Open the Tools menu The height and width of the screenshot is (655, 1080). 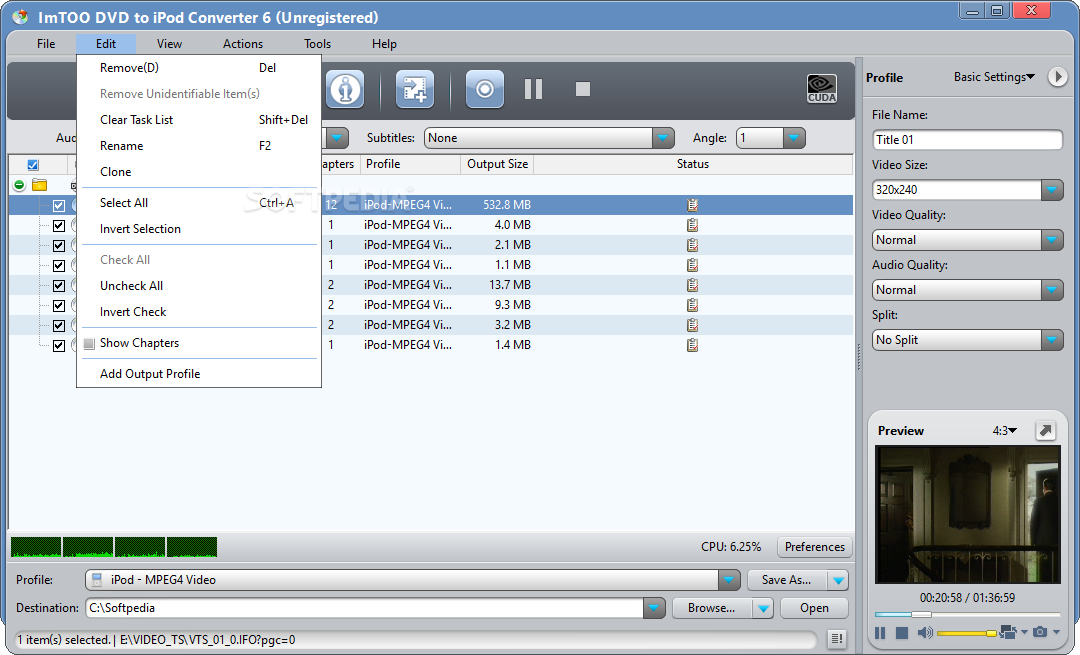click(318, 43)
